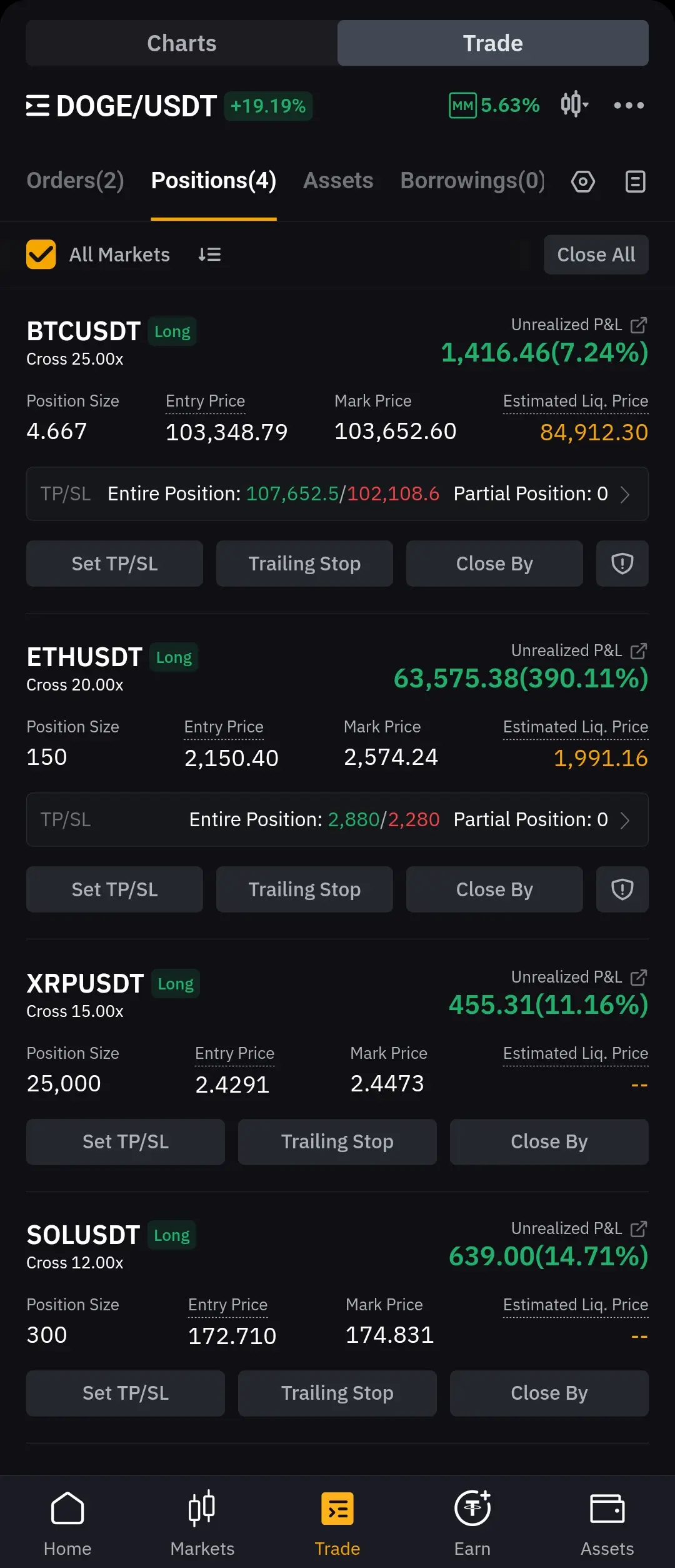Uncheck the All Markets checkbox

click(x=41, y=255)
